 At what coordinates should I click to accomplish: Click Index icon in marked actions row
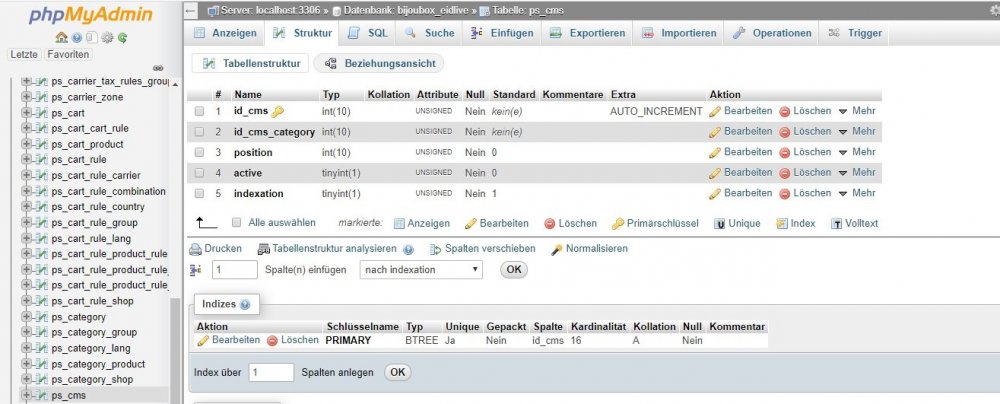(781, 223)
